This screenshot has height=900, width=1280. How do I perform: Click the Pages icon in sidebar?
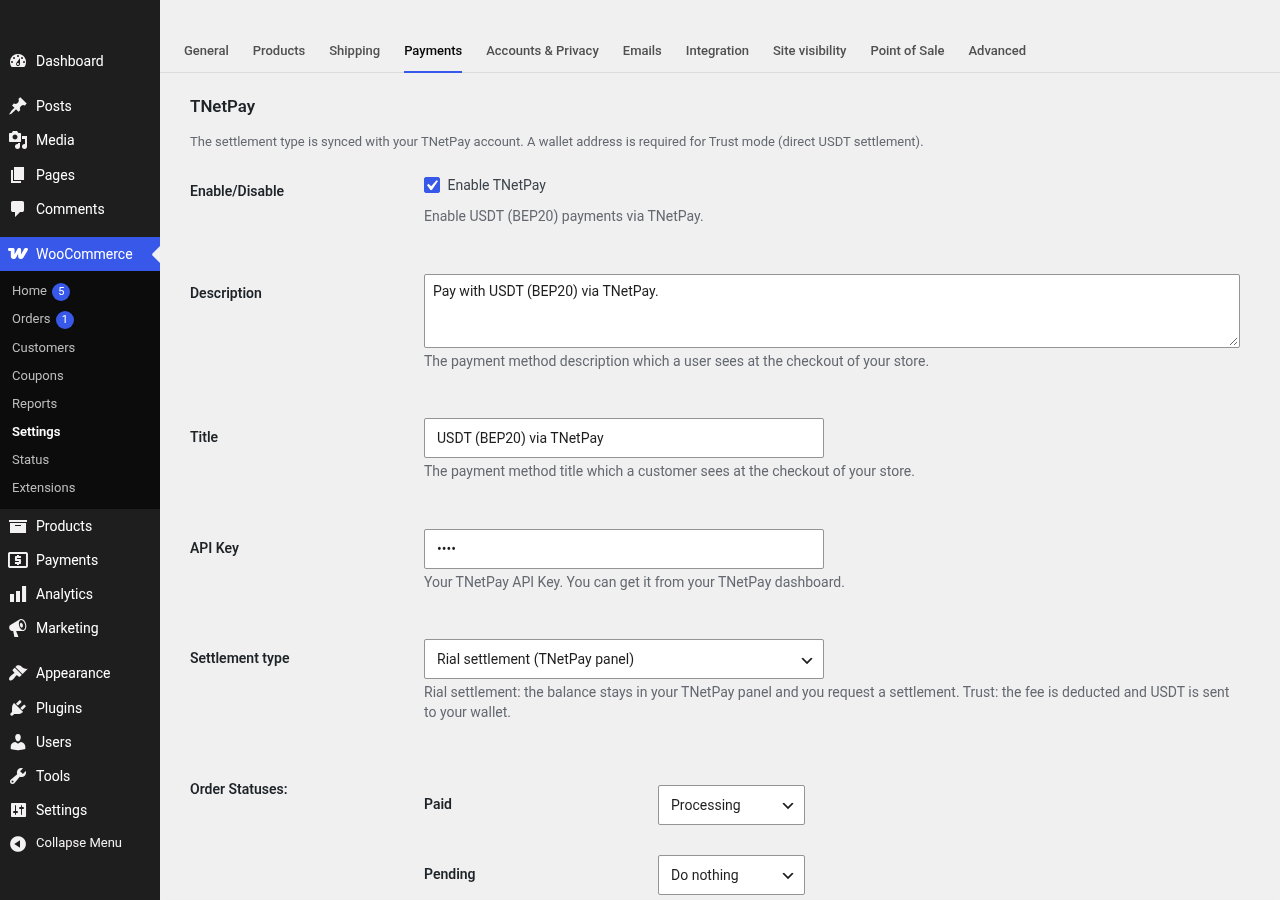[x=18, y=175]
